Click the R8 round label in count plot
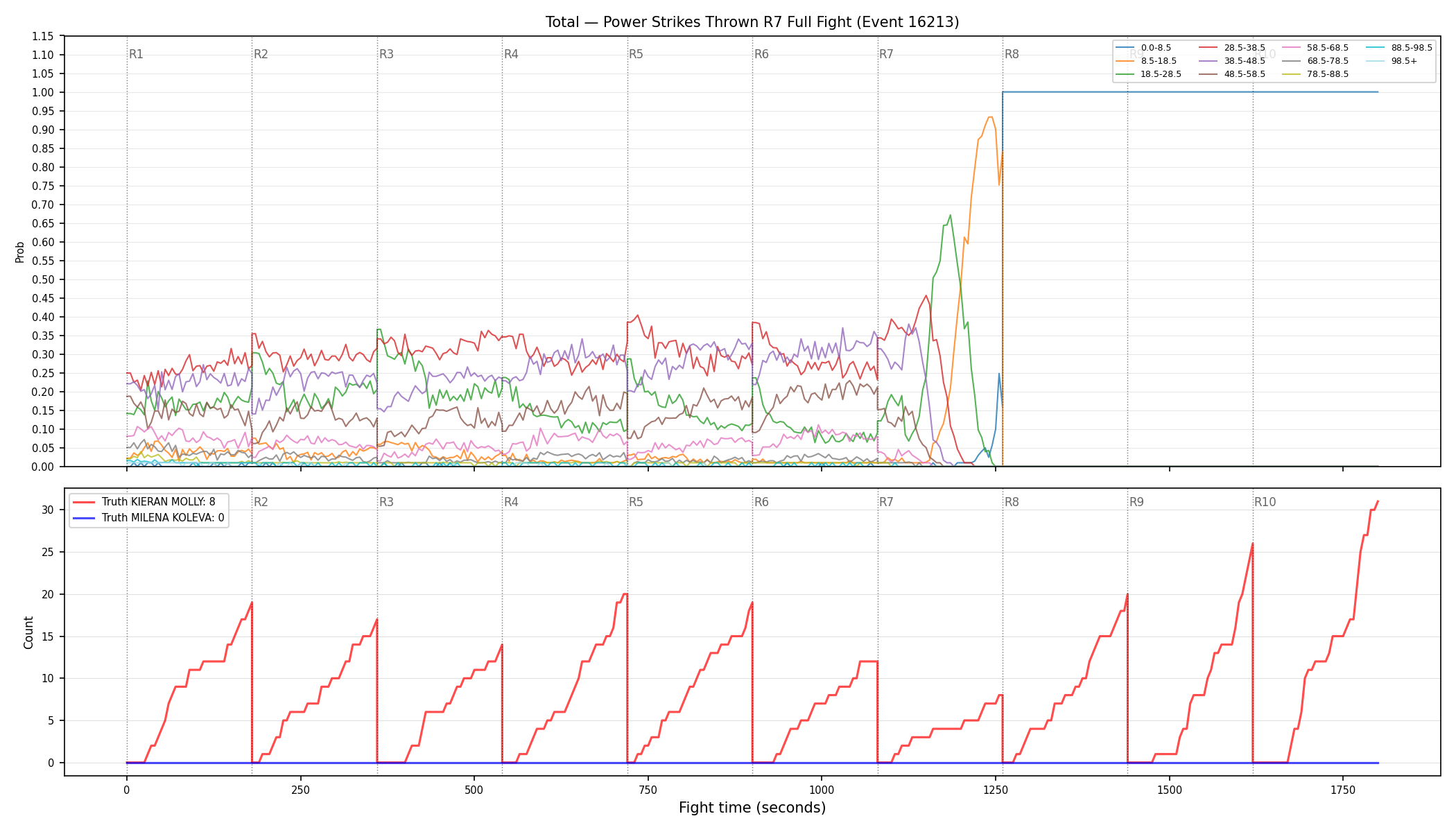This screenshot has width=1456, height=832. tap(1012, 502)
